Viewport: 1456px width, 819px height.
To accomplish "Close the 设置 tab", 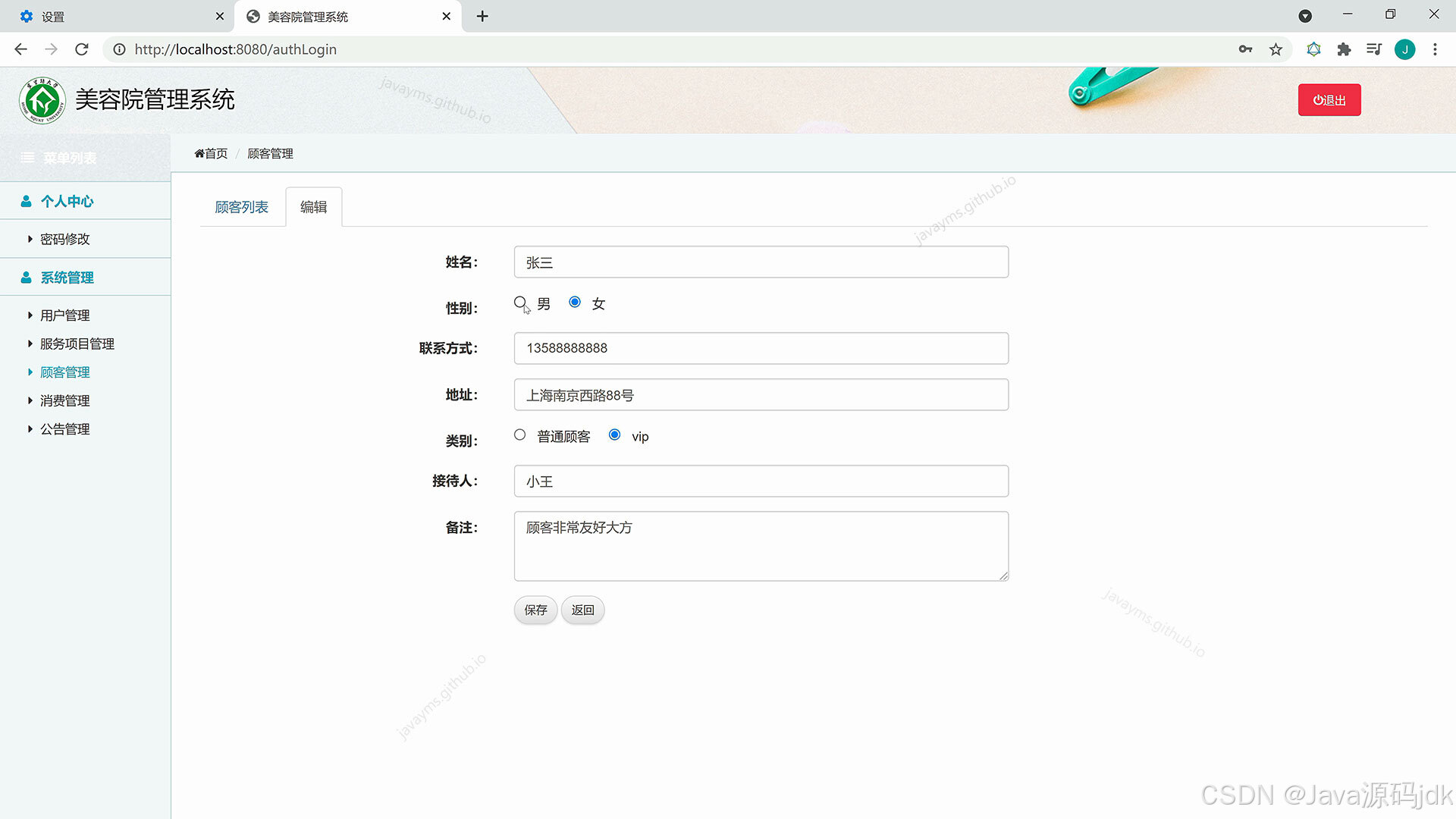I will coord(220,16).
